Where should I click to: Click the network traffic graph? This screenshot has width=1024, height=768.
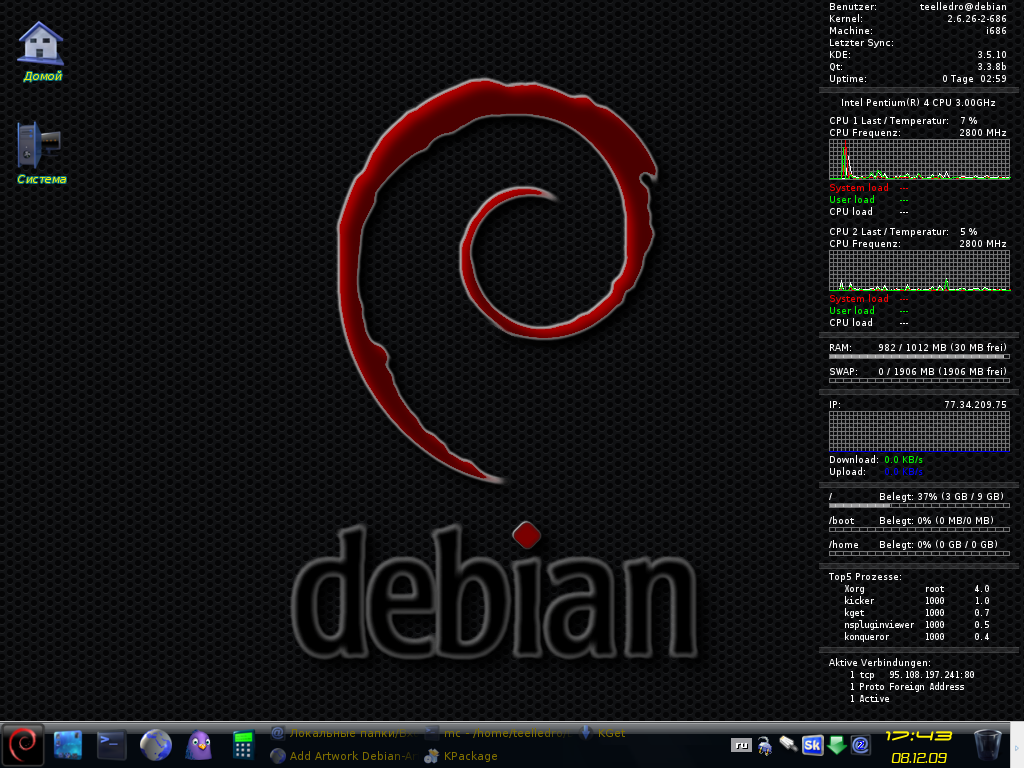pyautogui.click(x=920, y=431)
